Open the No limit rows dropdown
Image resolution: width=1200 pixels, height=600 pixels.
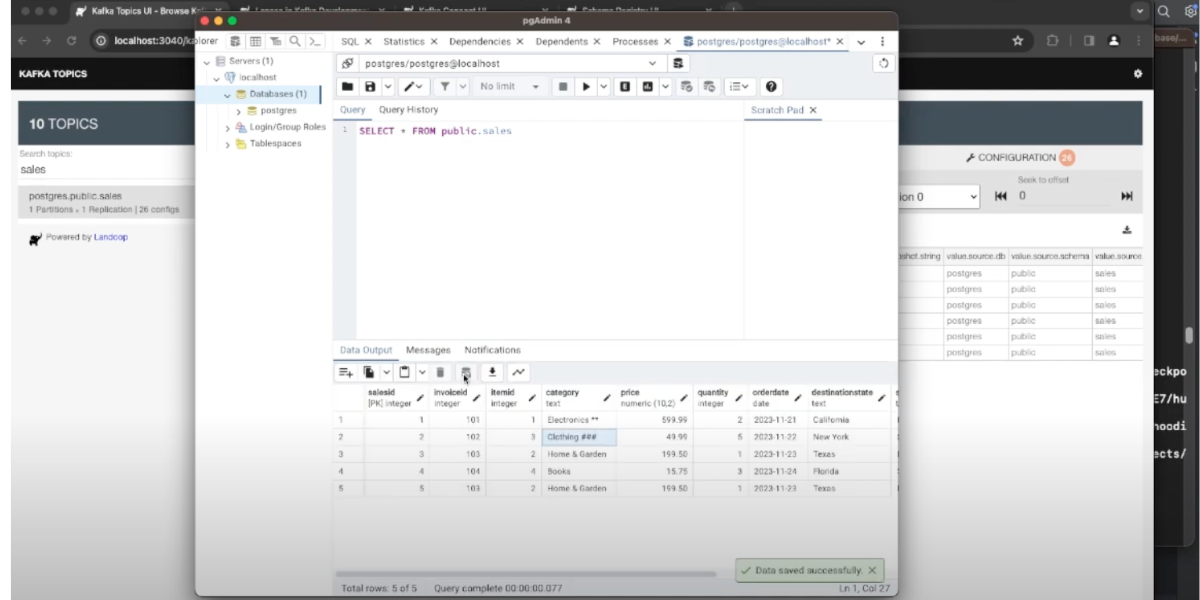pos(509,87)
